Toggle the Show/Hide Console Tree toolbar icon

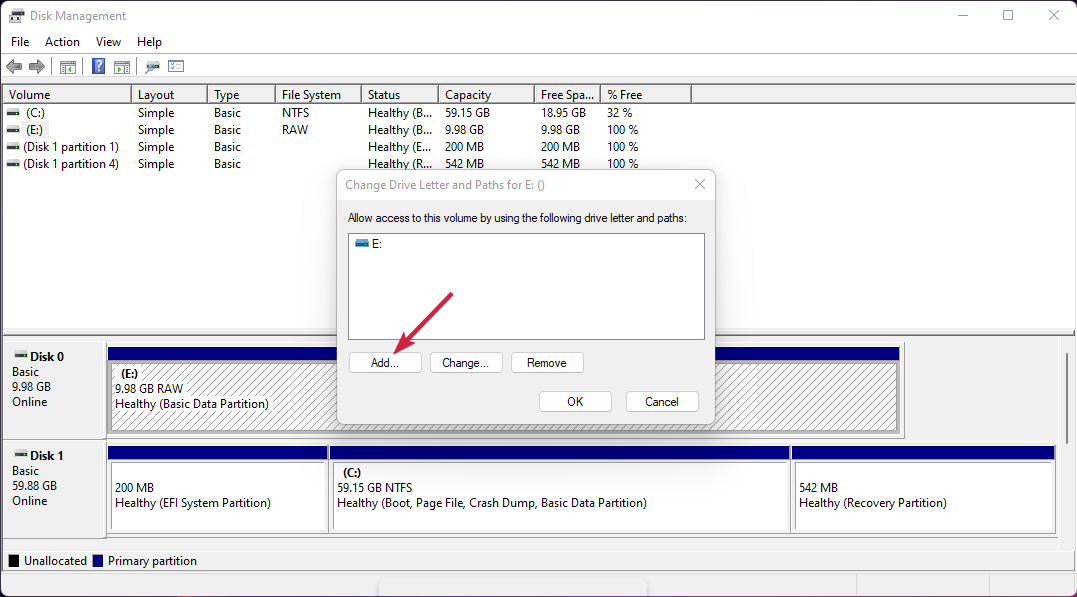(x=67, y=67)
